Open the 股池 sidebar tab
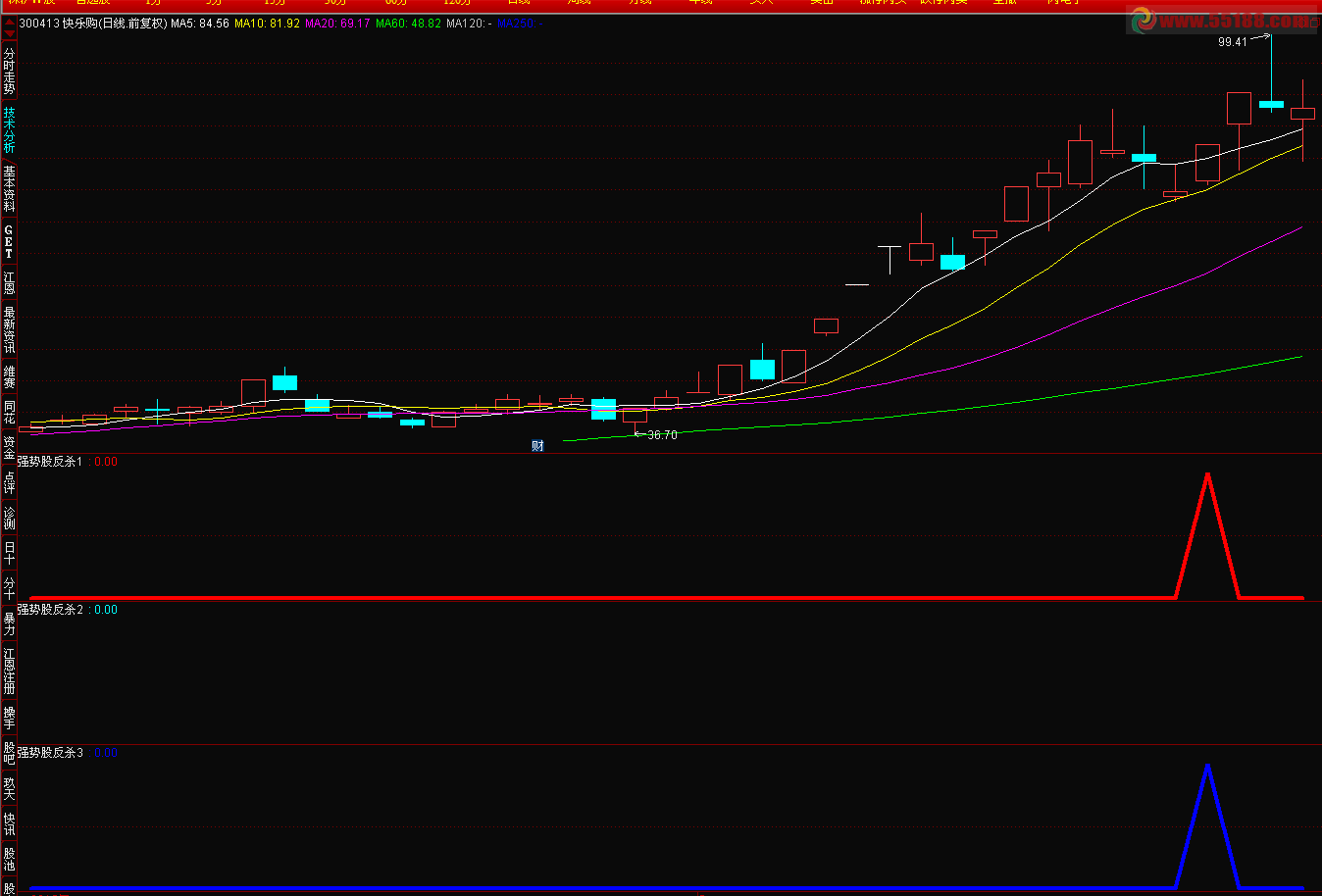The width and height of the screenshot is (1322, 896). point(9,859)
